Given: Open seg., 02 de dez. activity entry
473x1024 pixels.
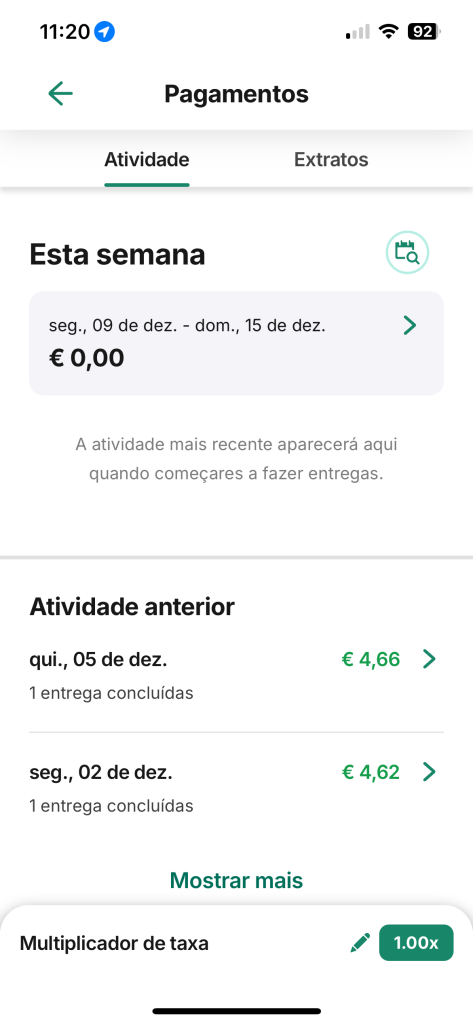Looking at the screenshot, I should point(236,788).
